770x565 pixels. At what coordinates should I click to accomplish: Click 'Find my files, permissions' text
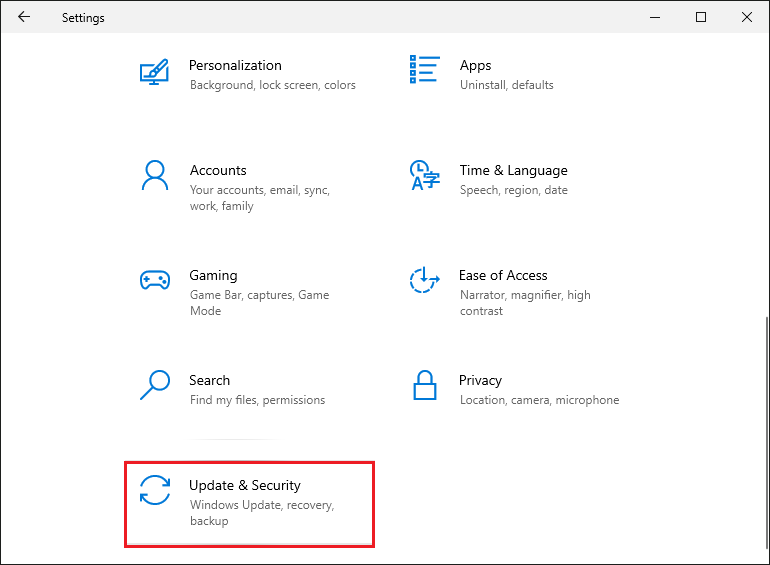click(x=257, y=400)
